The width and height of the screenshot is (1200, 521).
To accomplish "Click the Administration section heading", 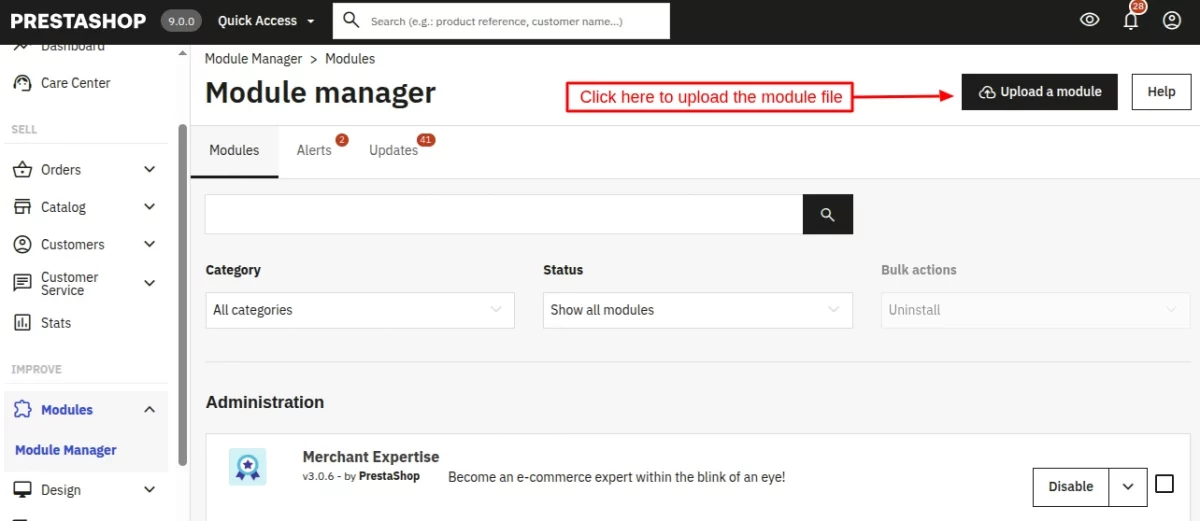I will (x=265, y=402).
